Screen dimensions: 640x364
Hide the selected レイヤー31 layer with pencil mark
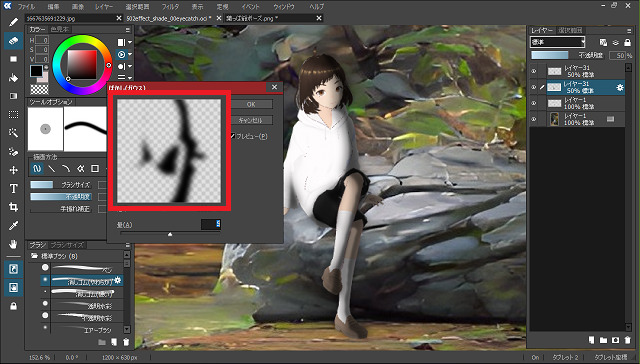coord(534,87)
